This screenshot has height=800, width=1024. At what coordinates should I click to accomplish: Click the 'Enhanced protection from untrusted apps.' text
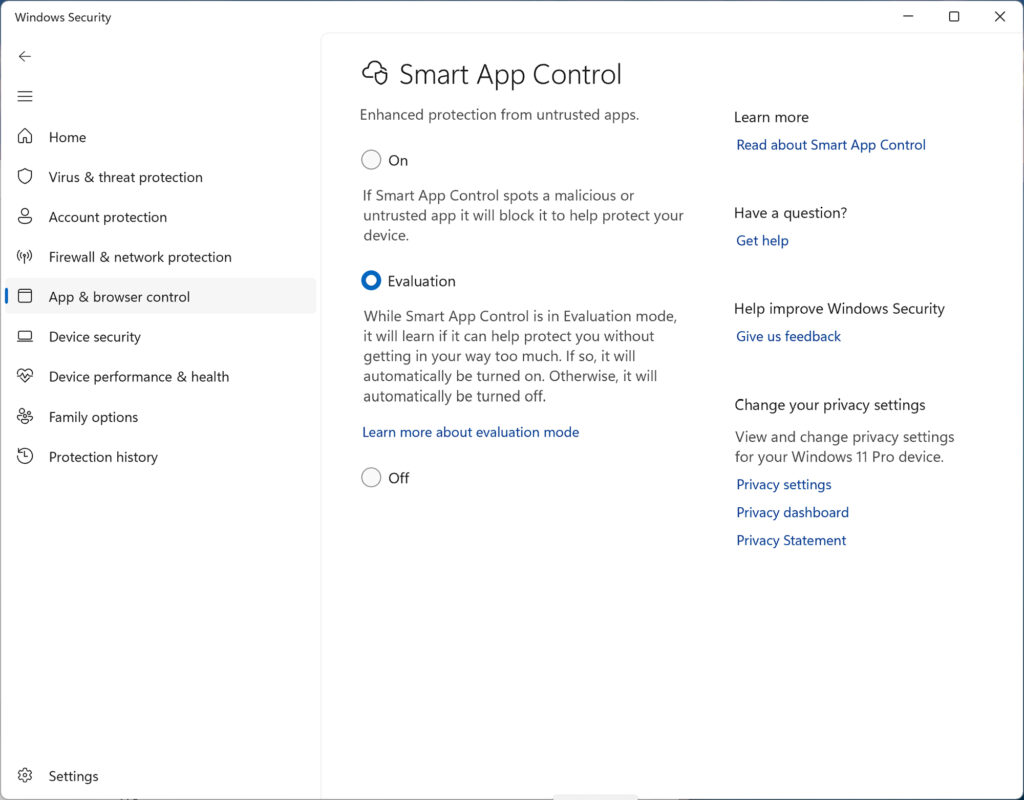tap(499, 115)
